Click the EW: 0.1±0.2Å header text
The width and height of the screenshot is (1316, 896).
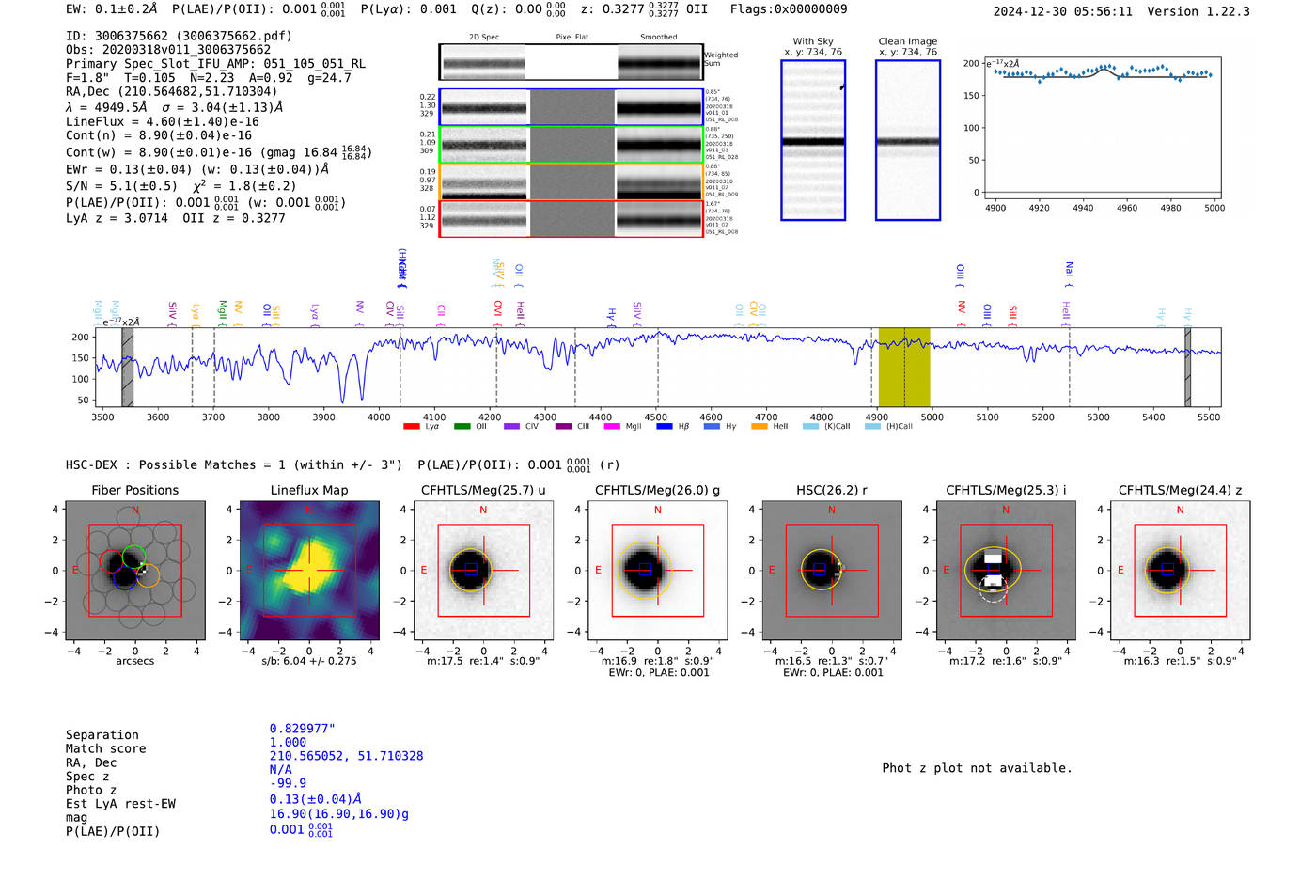tap(112, 9)
